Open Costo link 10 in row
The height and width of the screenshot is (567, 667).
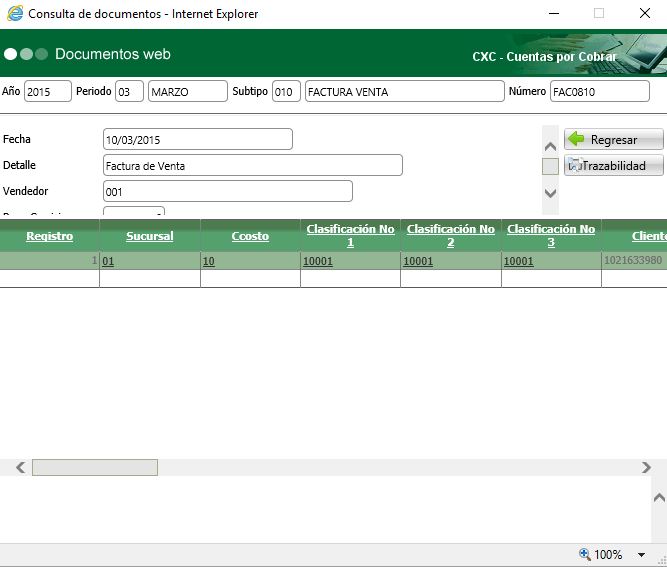tap(208, 261)
